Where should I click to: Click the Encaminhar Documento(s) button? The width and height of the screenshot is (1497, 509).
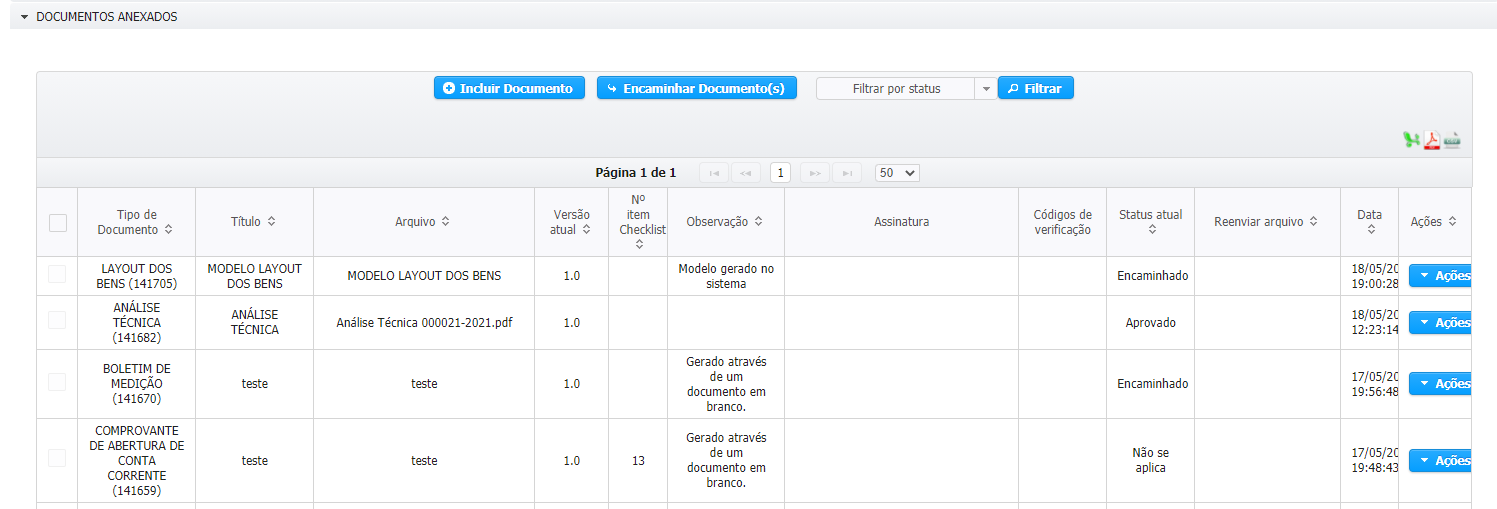coord(697,88)
